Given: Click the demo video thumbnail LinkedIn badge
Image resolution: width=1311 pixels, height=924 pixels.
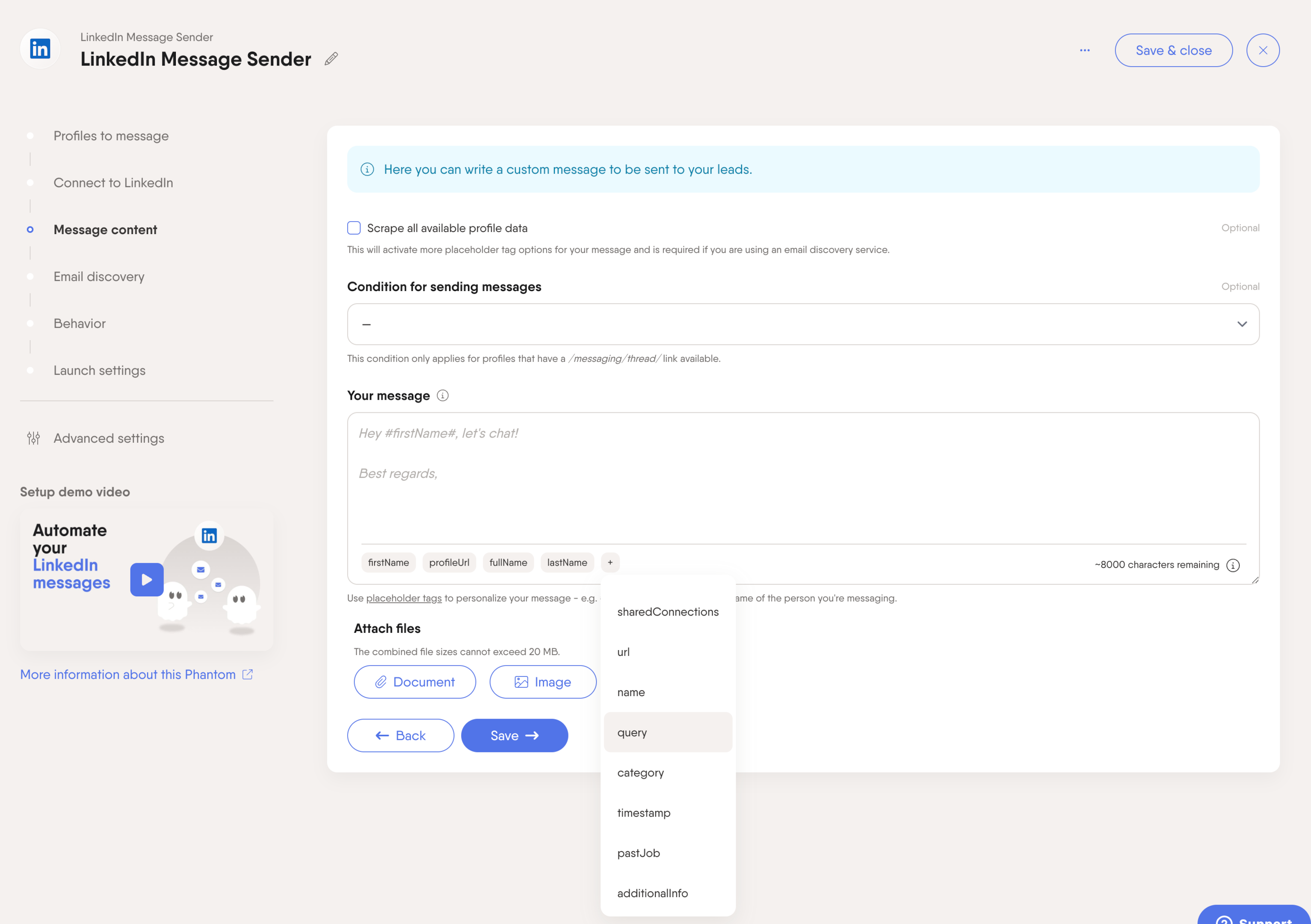Looking at the screenshot, I should tap(209, 536).
